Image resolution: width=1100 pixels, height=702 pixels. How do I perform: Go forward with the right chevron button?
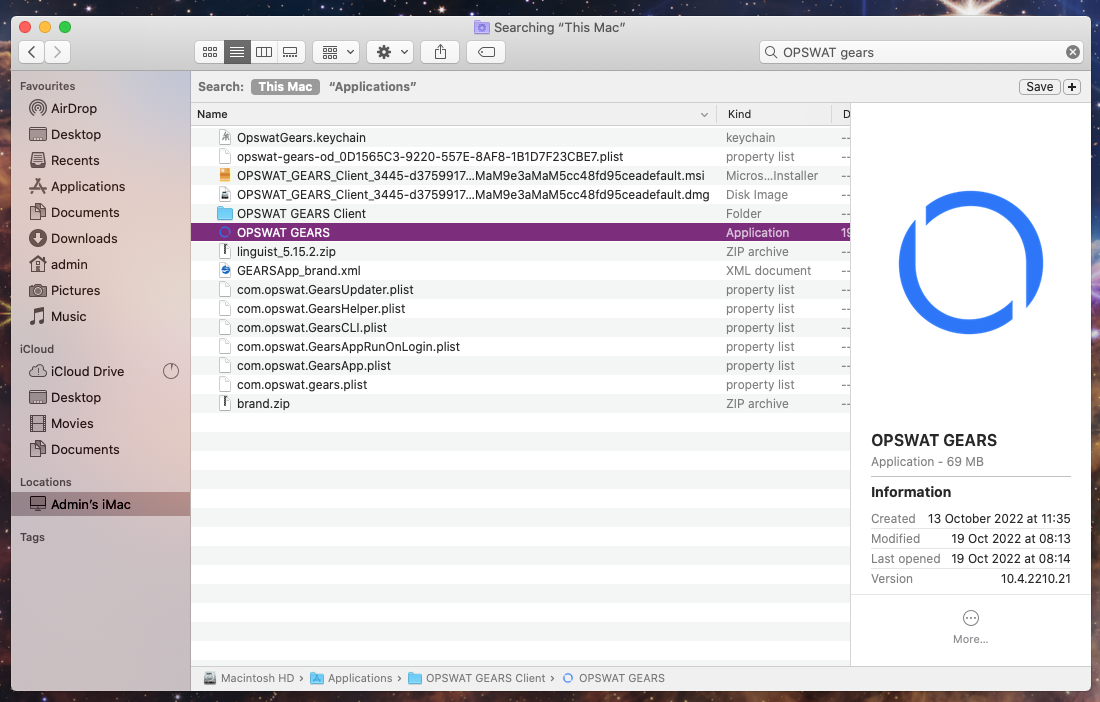coord(58,52)
